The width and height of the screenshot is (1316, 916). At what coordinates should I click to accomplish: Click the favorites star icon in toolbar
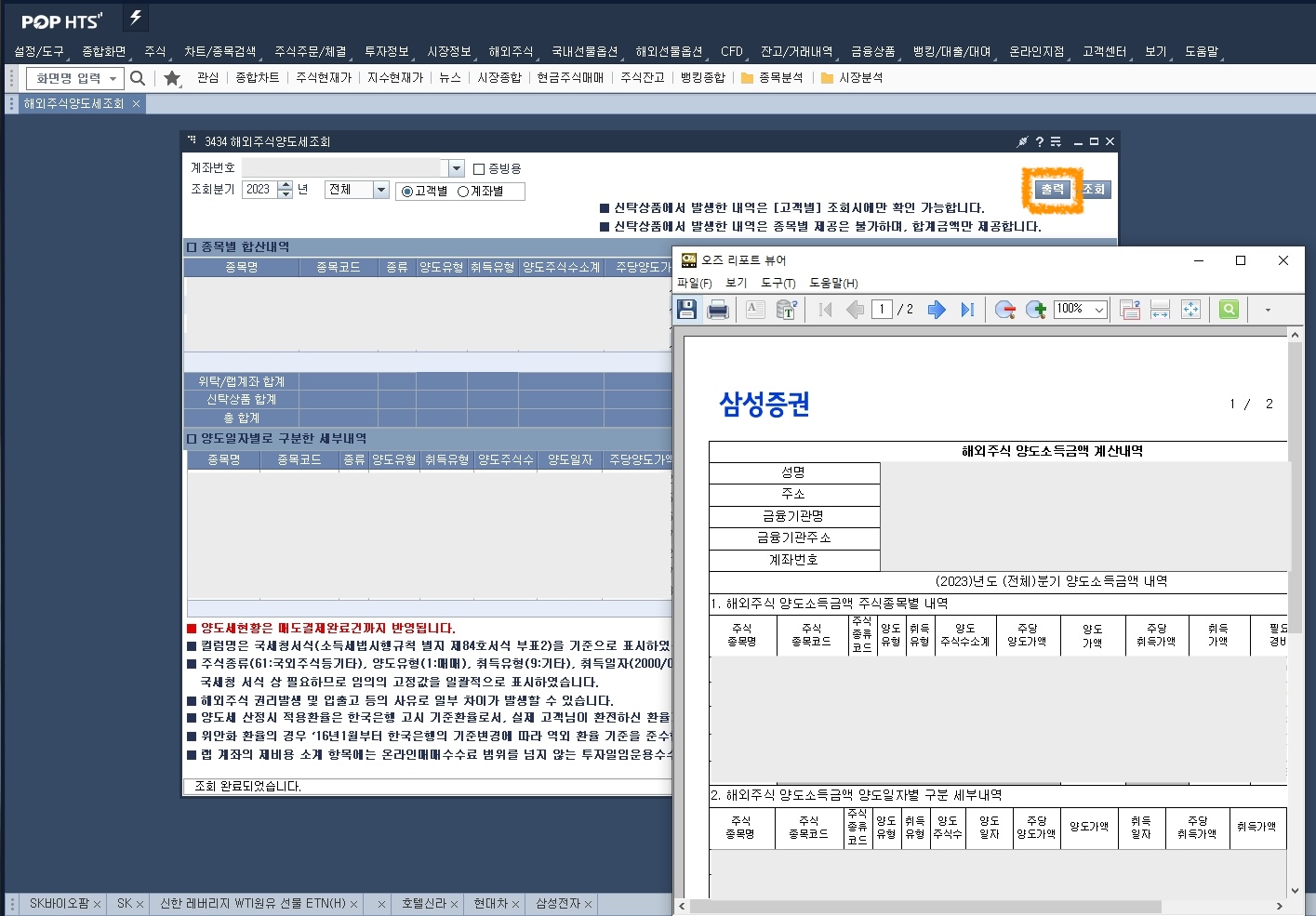pos(172,78)
